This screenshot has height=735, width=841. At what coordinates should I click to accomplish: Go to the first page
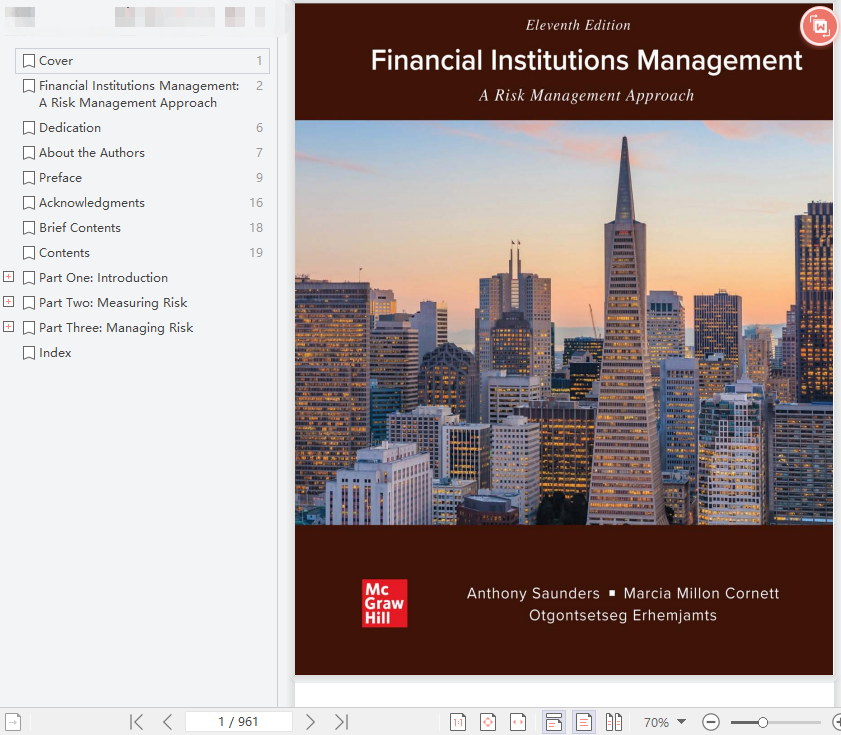[x=137, y=722]
